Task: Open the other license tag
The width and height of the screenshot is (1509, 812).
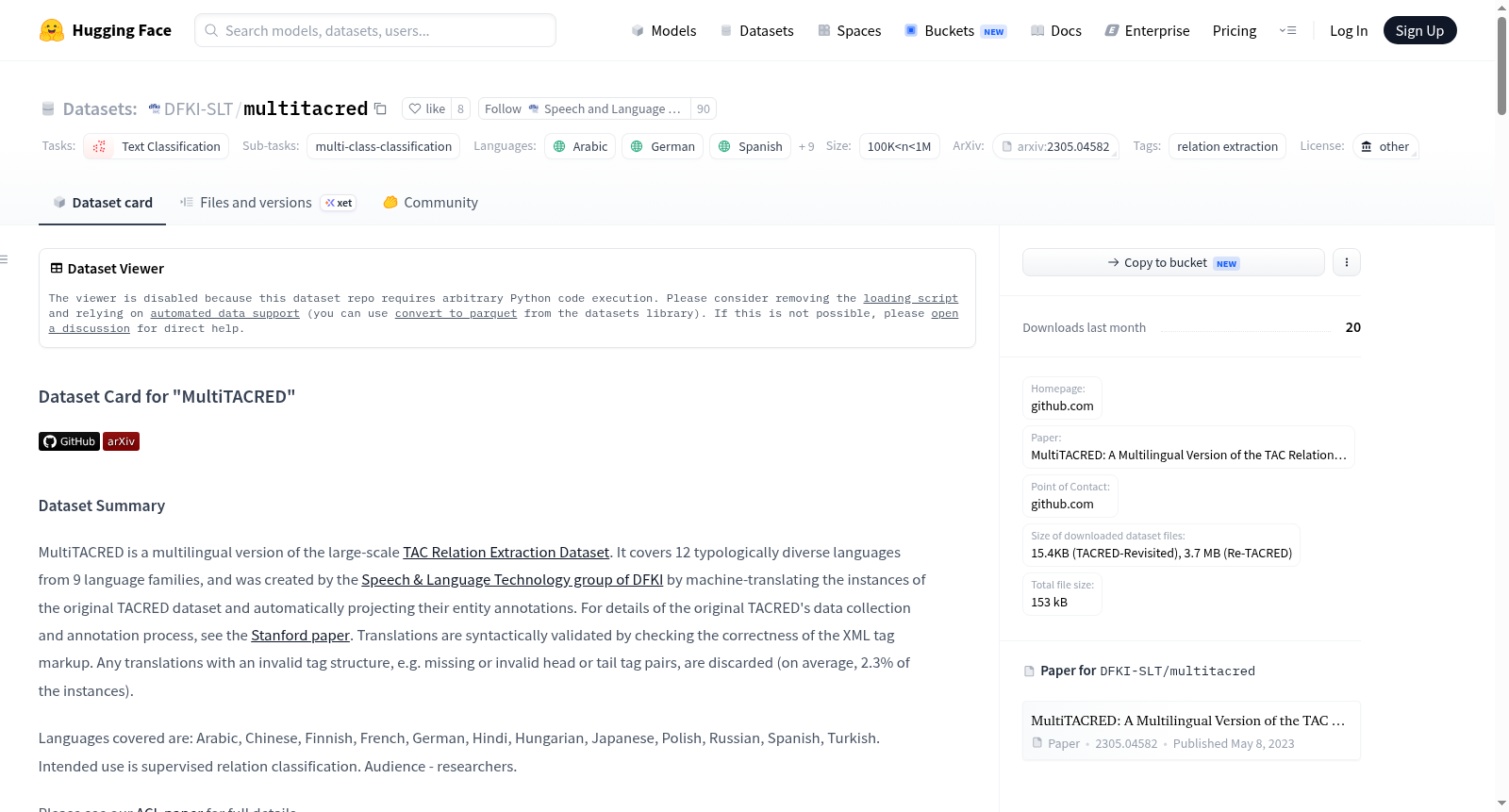Action: click(1385, 146)
